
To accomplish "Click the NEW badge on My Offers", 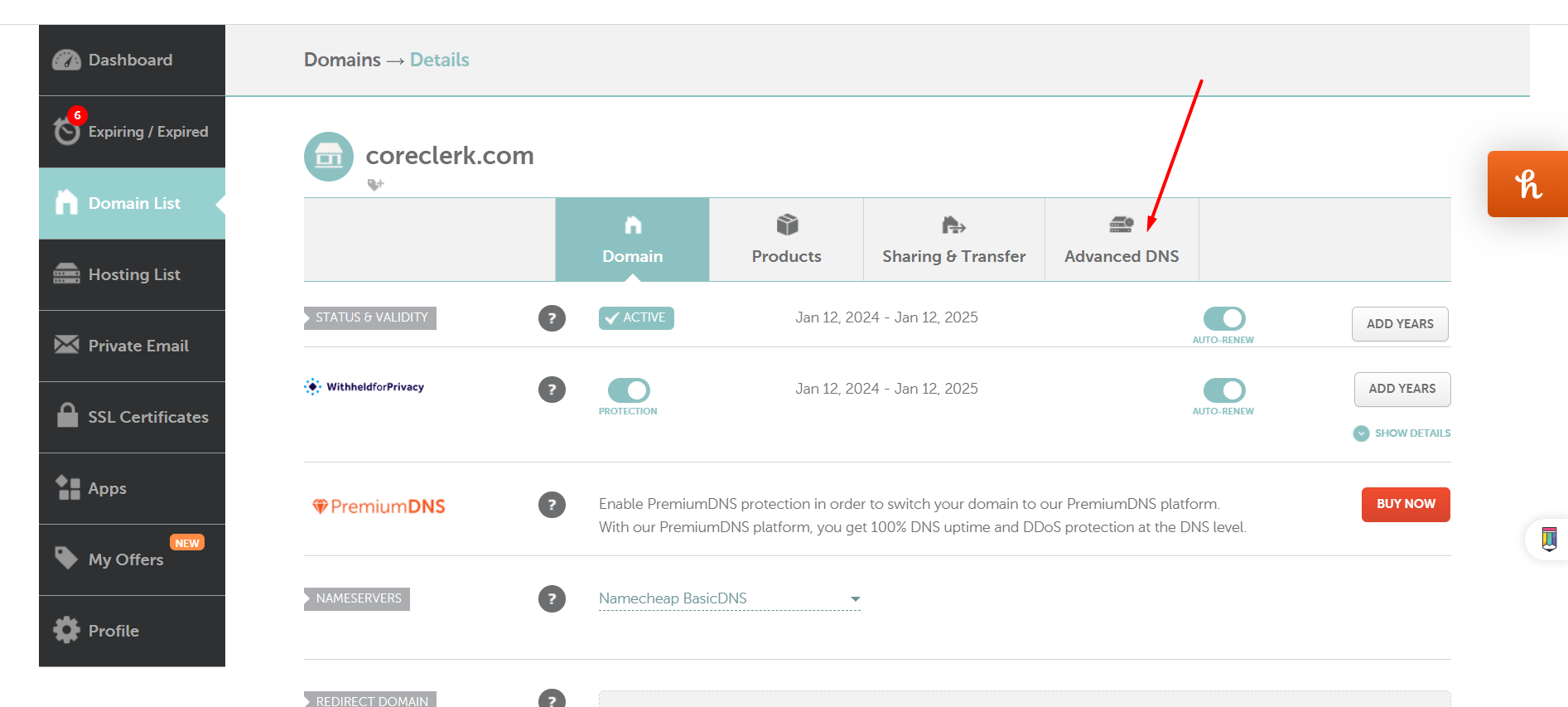I will click(x=187, y=543).
